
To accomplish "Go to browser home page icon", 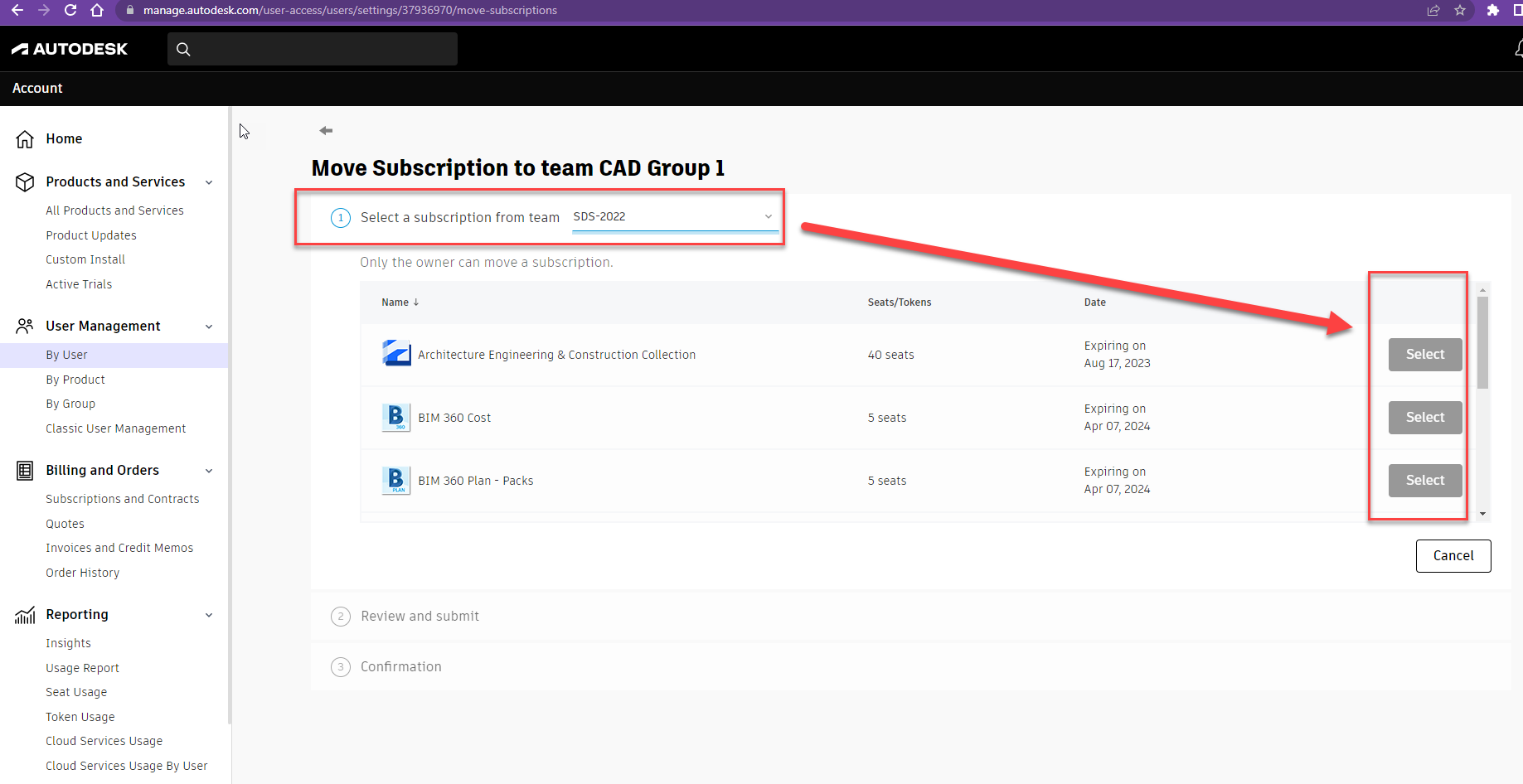I will [x=97, y=10].
